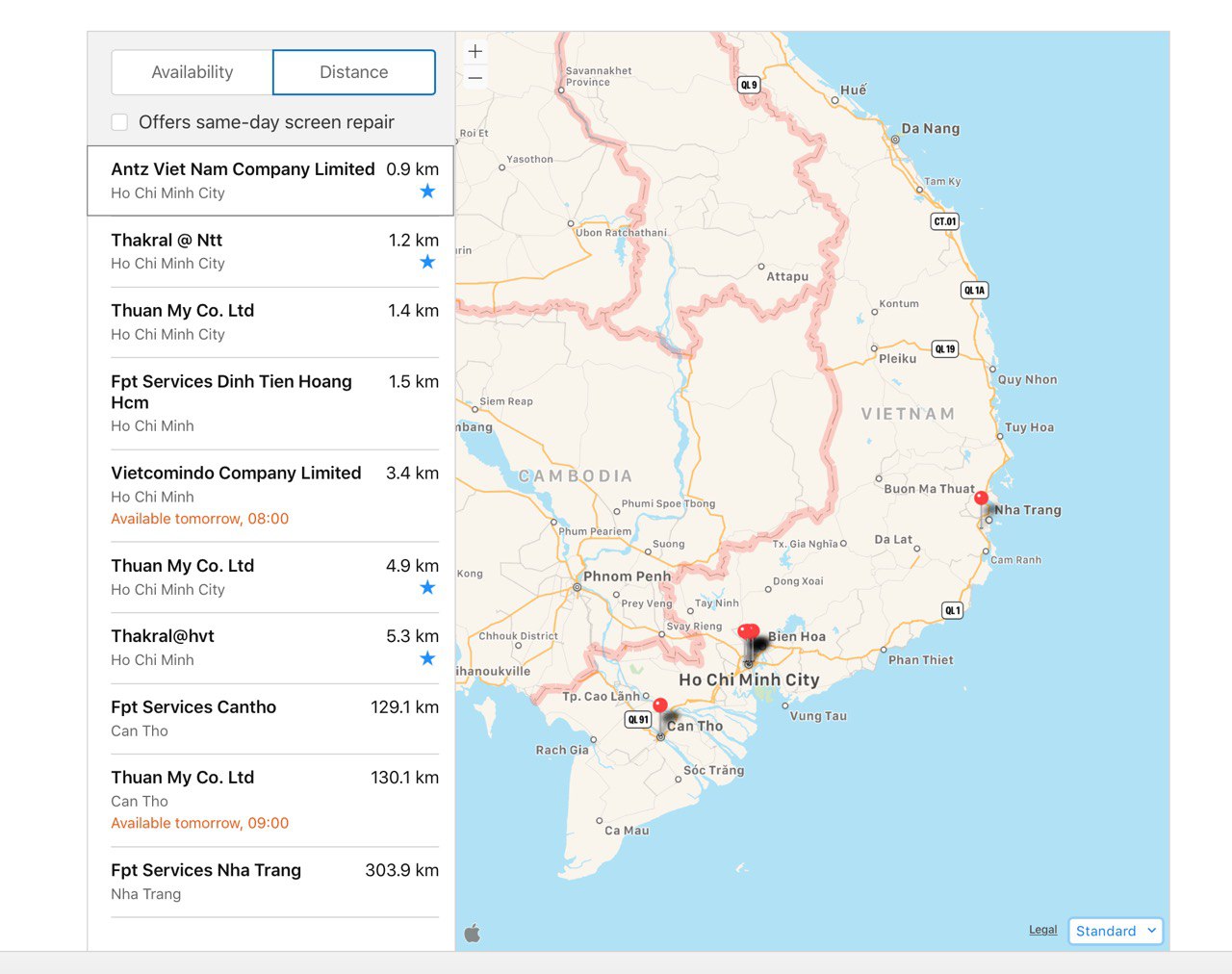The image size is (1232, 974).
Task: Select Antz Viet Nam Company Limited listing
Action: pos(270,181)
